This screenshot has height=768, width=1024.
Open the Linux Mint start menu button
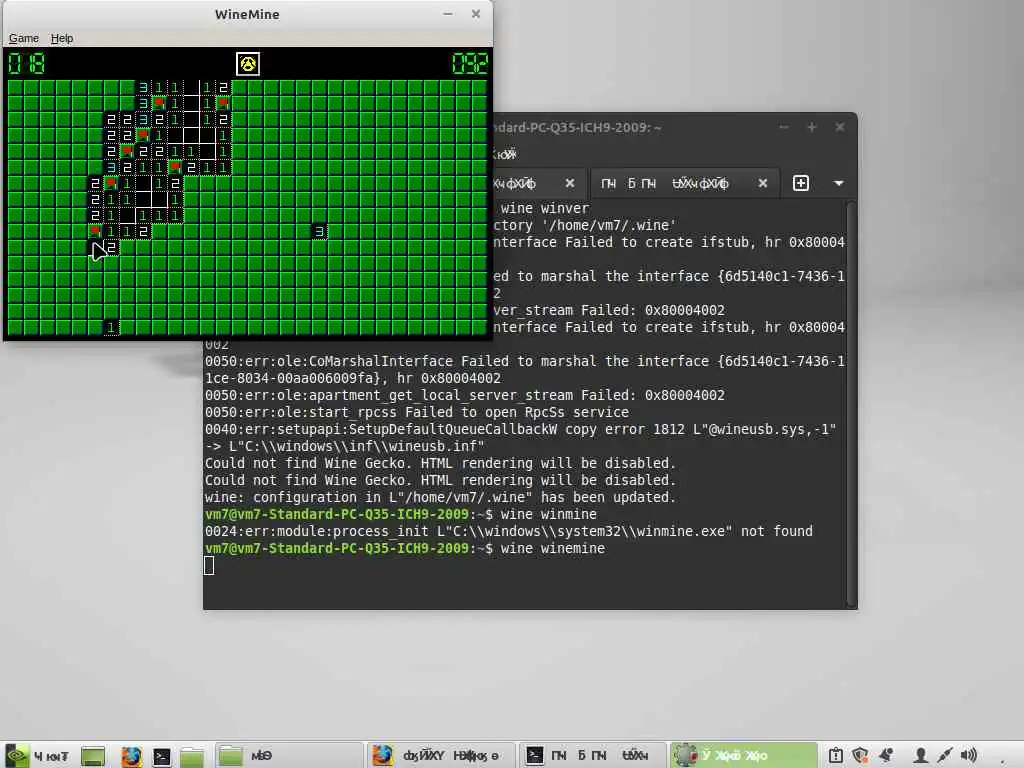(x=37, y=756)
